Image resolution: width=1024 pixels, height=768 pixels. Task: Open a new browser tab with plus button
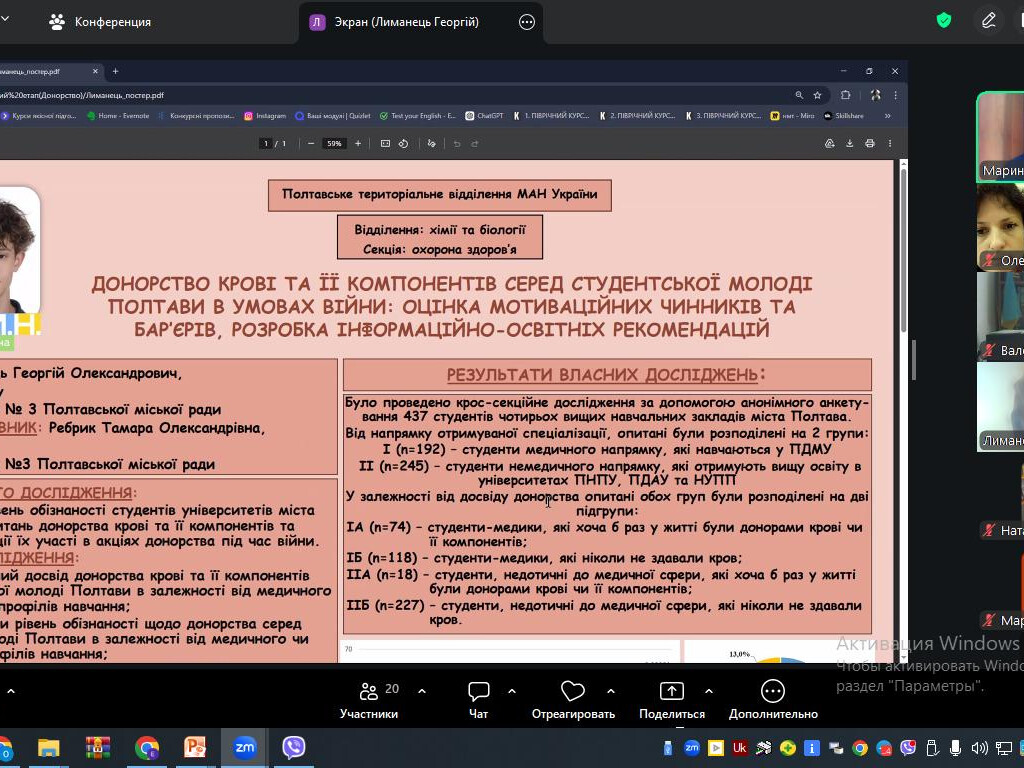coord(116,71)
